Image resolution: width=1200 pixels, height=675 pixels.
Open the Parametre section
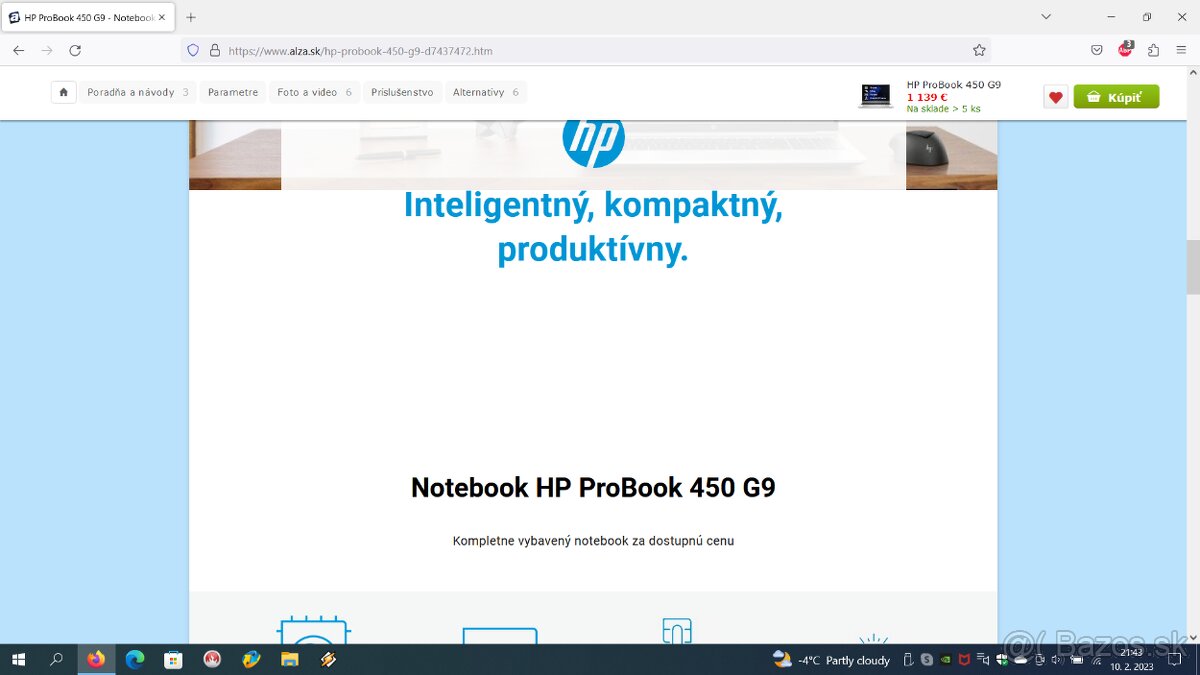[x=232, y=91]
